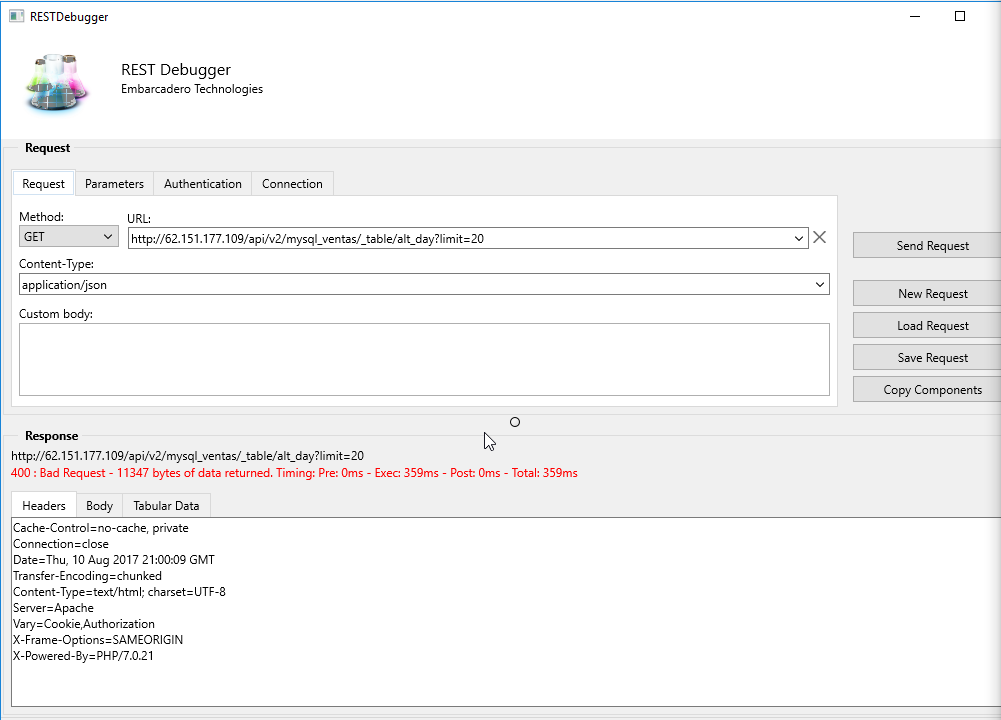Viewport: 1001px width, 720px height.
Task: Select the Connection tab
Action: pos(292,184)
